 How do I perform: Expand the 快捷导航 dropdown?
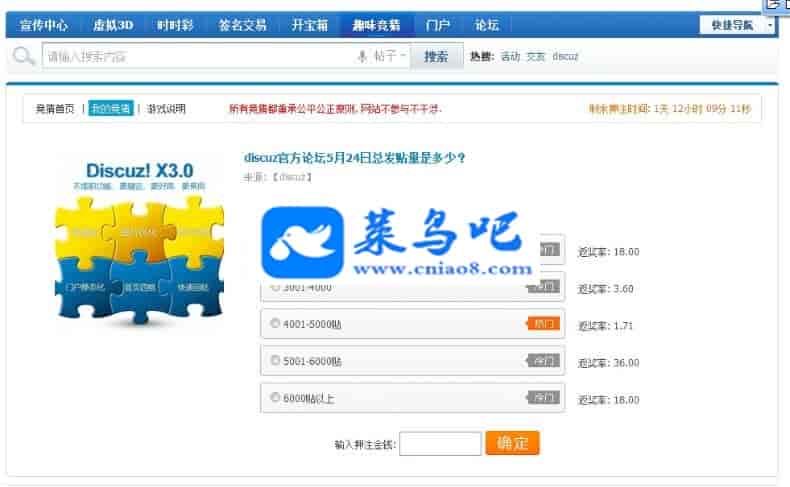click(x=737, y=25)
